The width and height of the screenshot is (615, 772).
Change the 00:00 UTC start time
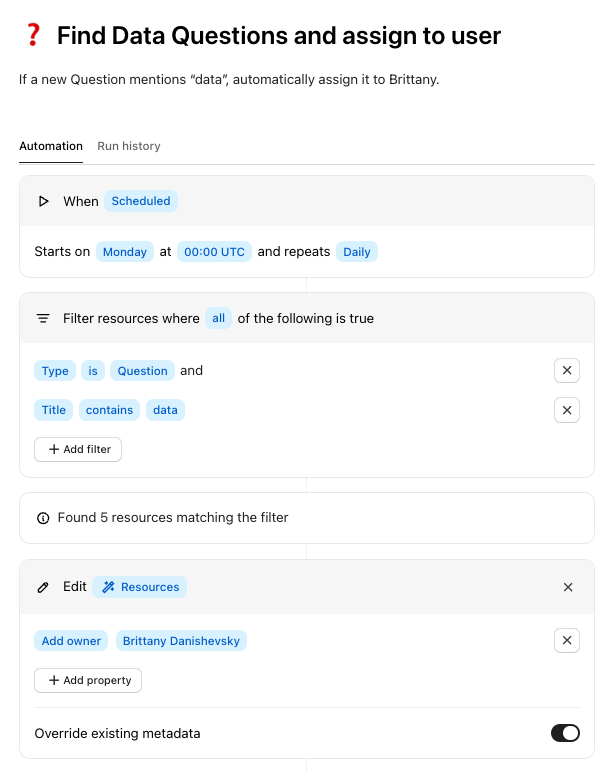tap(215, 252)
